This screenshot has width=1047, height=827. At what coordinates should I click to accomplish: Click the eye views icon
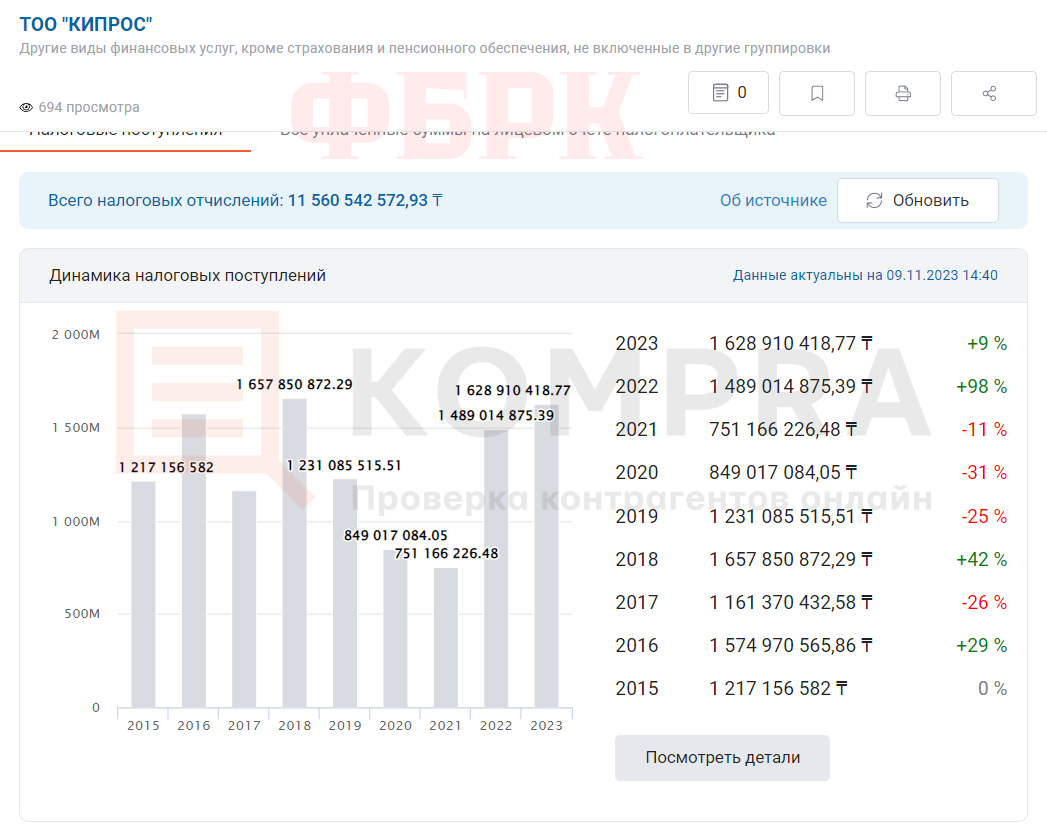(x=27, y=107)
